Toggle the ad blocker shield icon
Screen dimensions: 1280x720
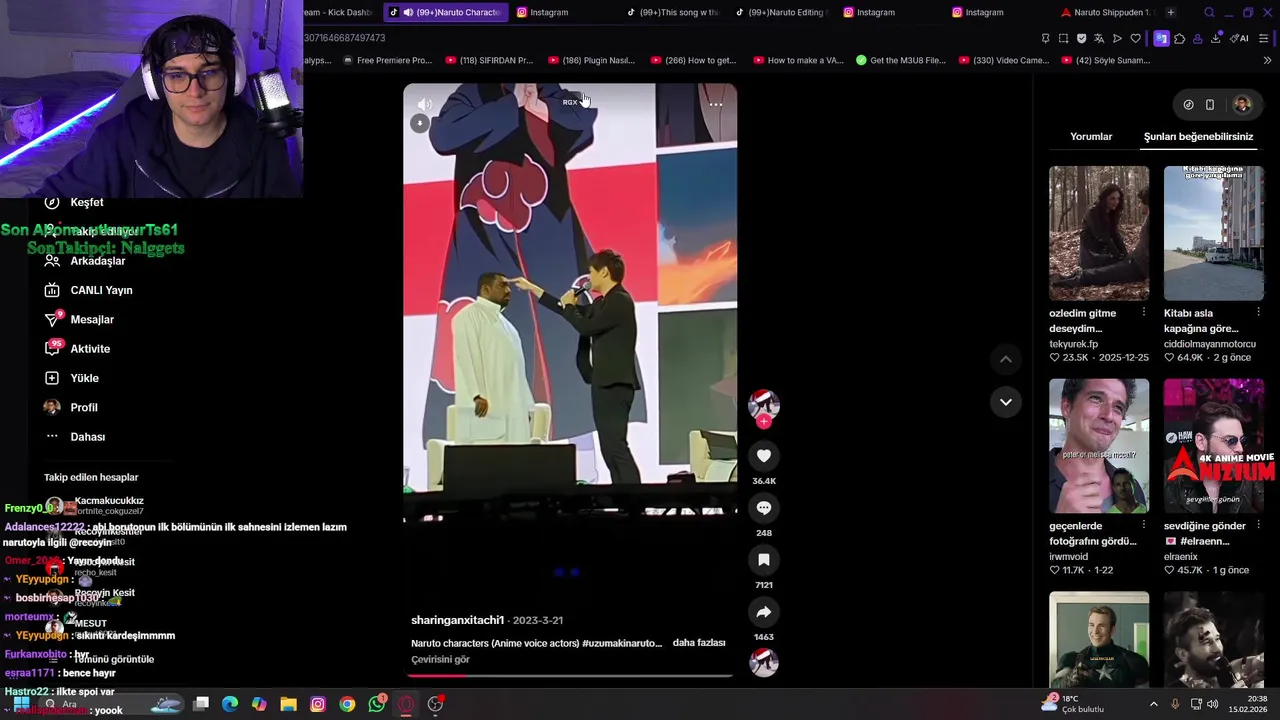click(1081, 38)
